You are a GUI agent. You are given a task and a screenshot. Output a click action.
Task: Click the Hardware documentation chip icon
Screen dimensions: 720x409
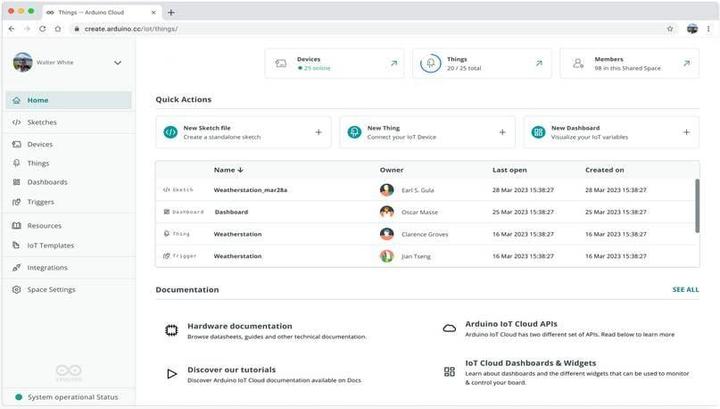coord(171,330)
